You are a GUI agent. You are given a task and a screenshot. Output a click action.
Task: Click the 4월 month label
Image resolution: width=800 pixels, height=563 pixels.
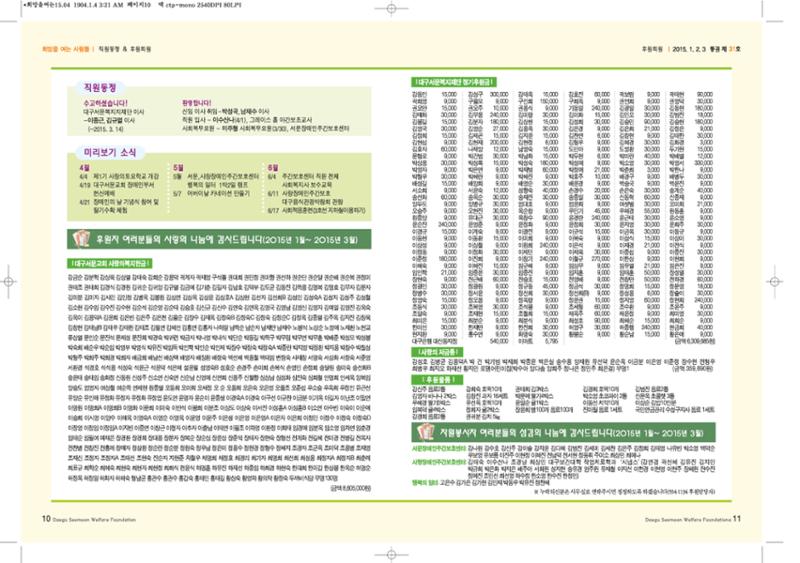(84, 167)
